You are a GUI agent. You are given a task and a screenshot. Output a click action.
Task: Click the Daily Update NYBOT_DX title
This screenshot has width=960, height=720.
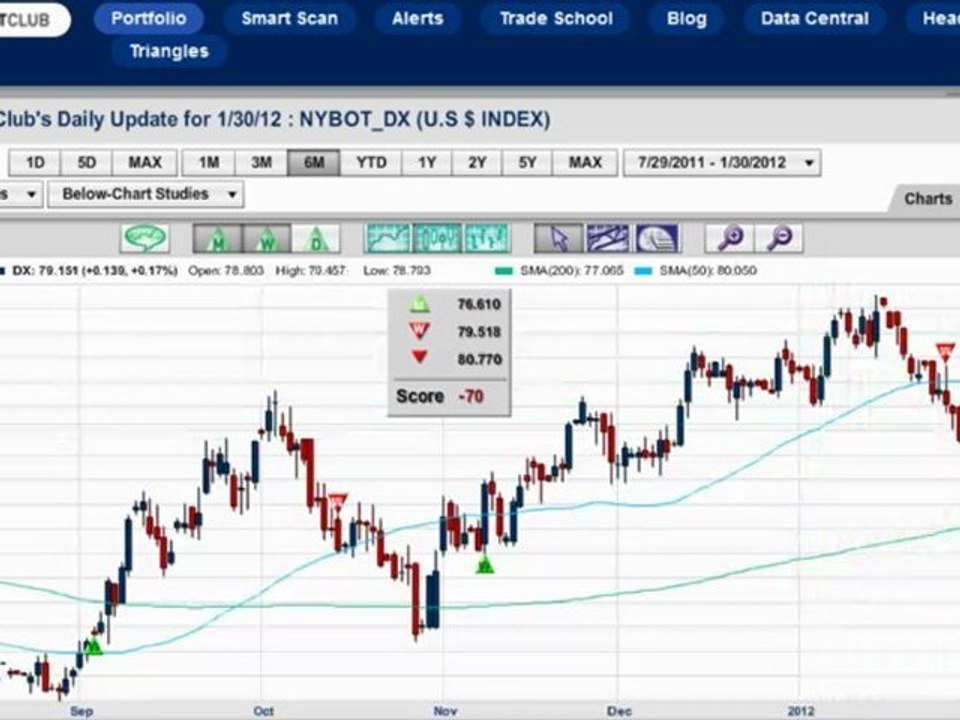(274, 119)
